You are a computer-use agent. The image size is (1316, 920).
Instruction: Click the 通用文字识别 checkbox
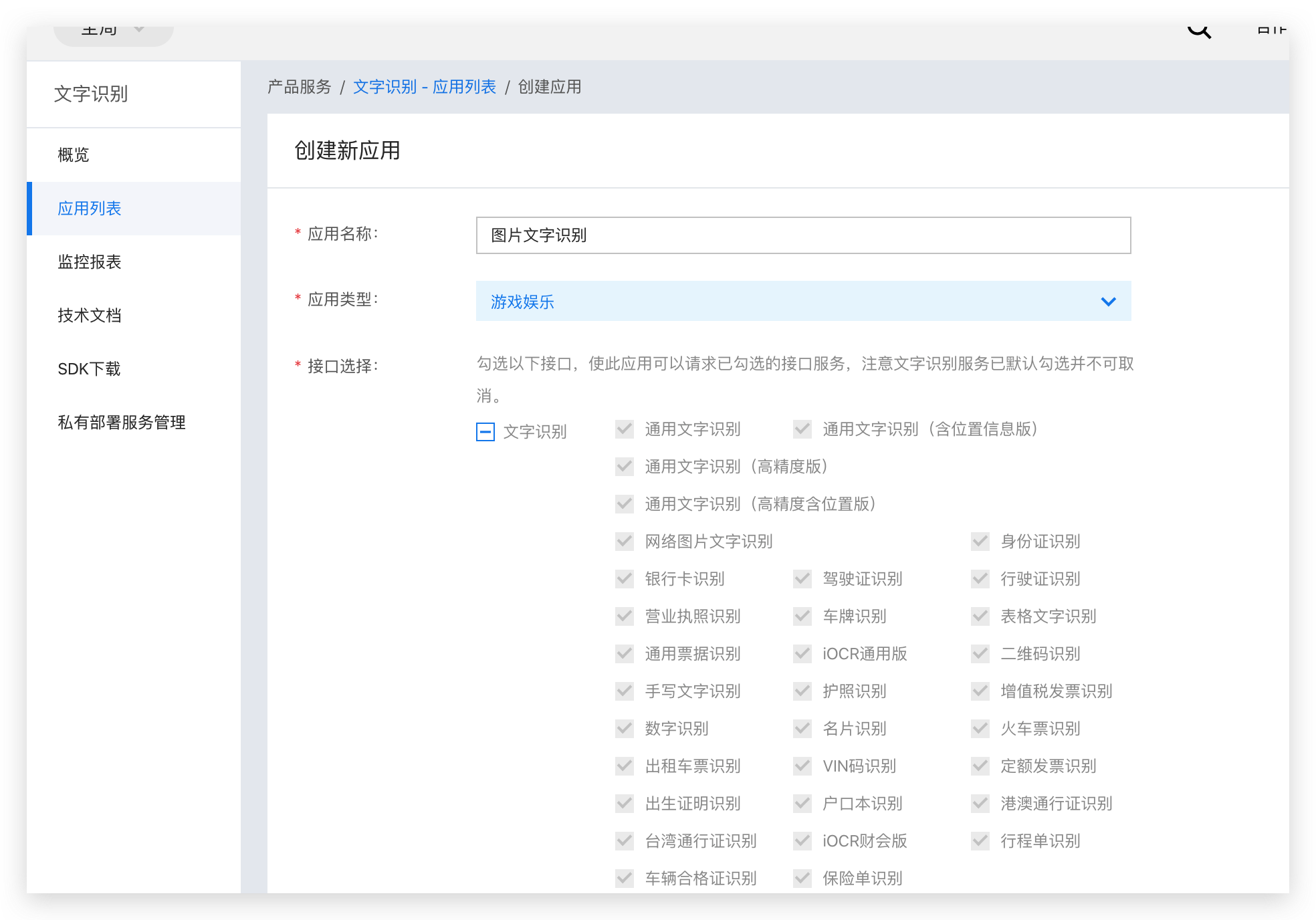tap(625, 429)
